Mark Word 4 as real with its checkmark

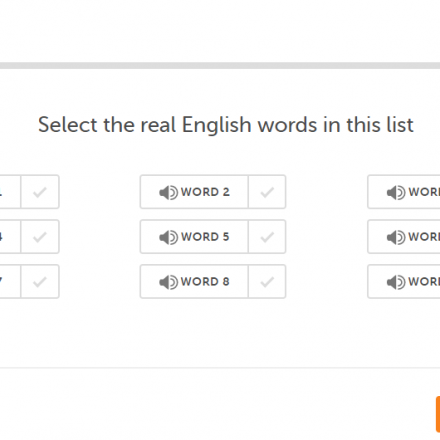pos(40,237)
